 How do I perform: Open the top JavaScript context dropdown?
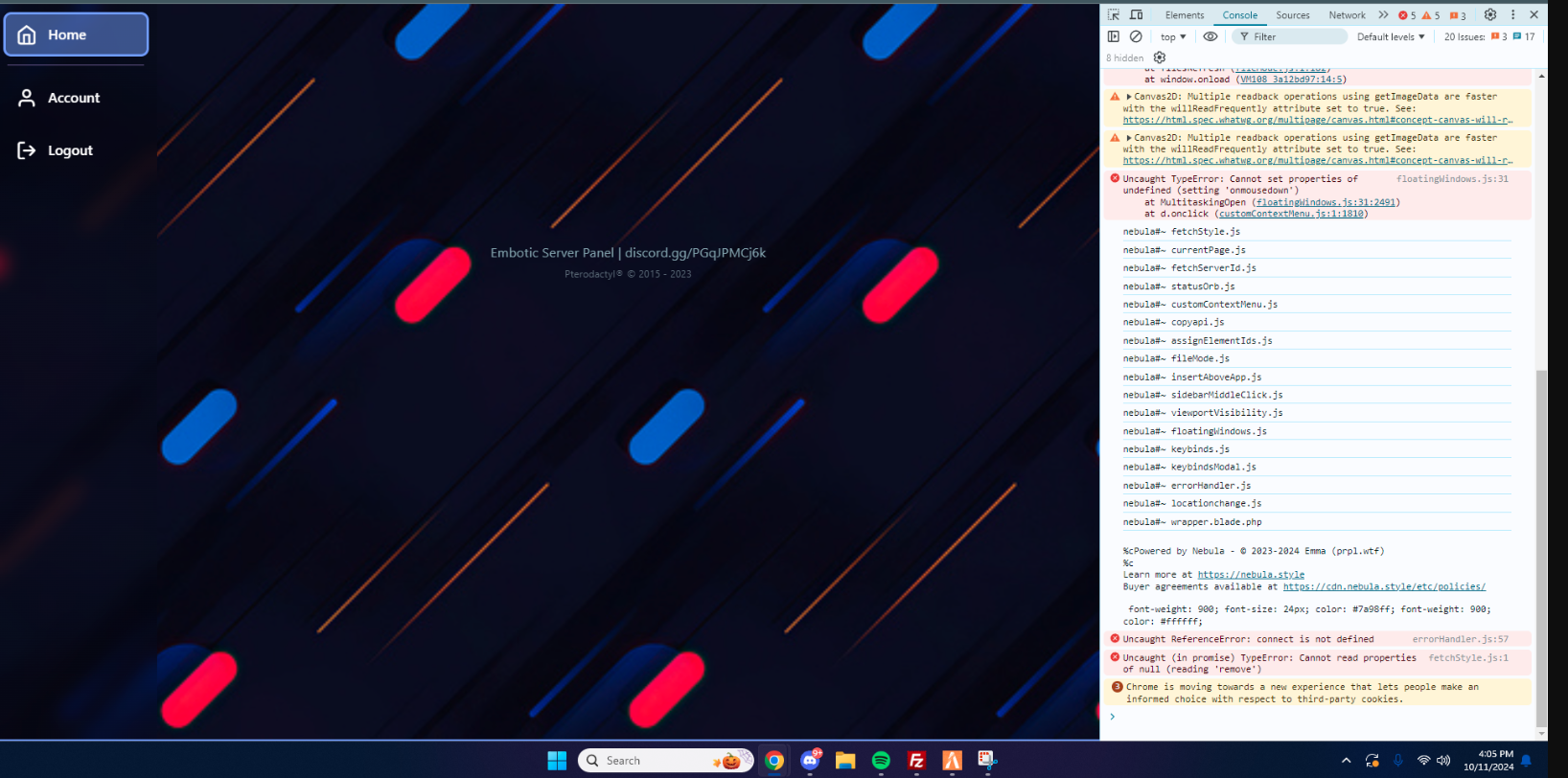(1173, 36)
